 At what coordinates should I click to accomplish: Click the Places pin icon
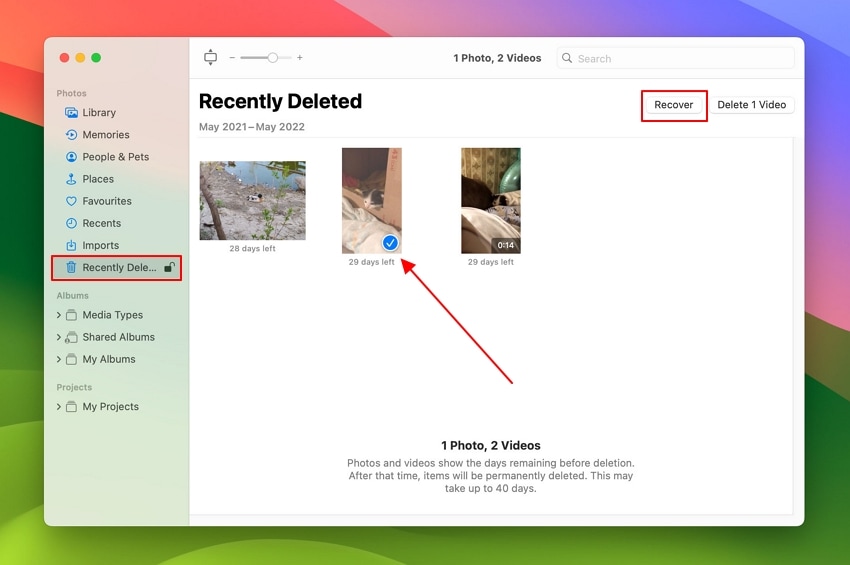point(71,179)
